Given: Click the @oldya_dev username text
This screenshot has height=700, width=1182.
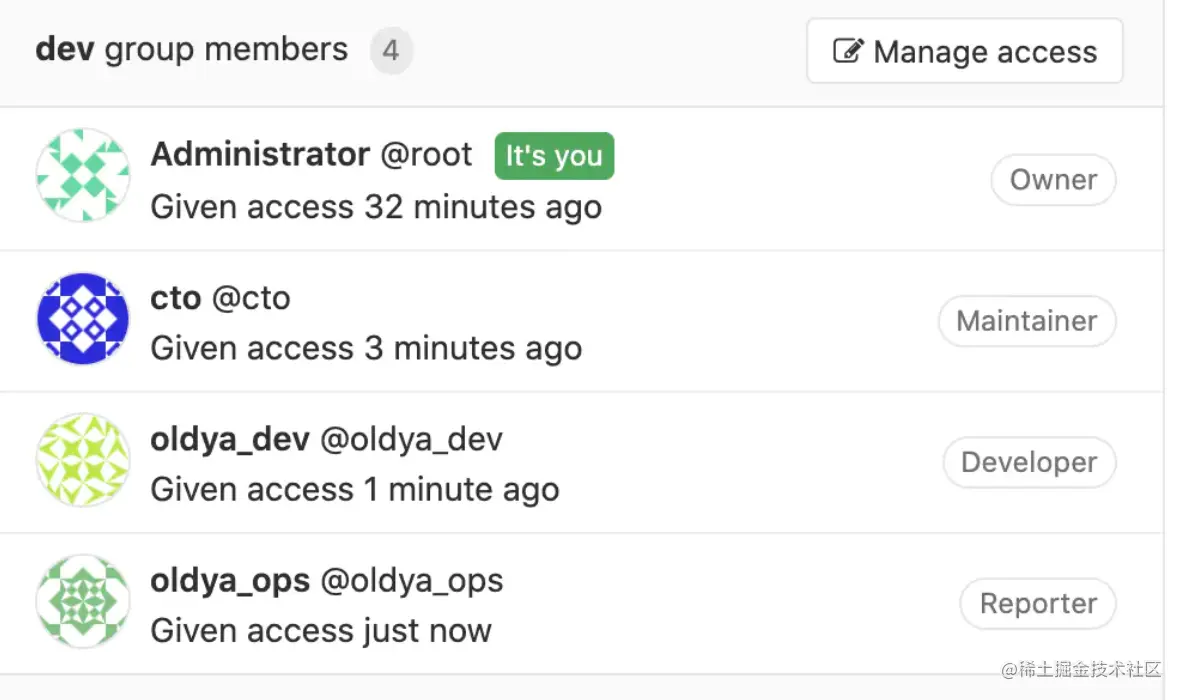Looking at the screenshot, I should (412, 439).
